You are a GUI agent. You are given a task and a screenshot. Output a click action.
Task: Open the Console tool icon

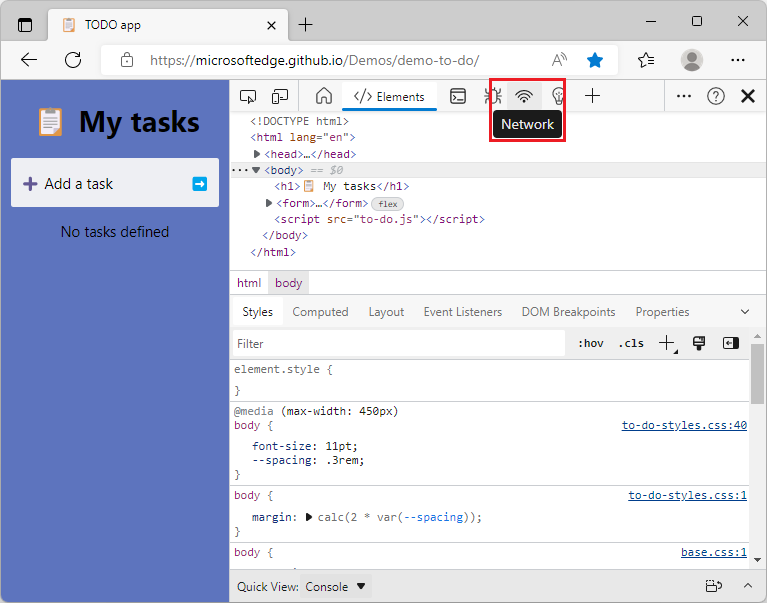click(458, 96)
